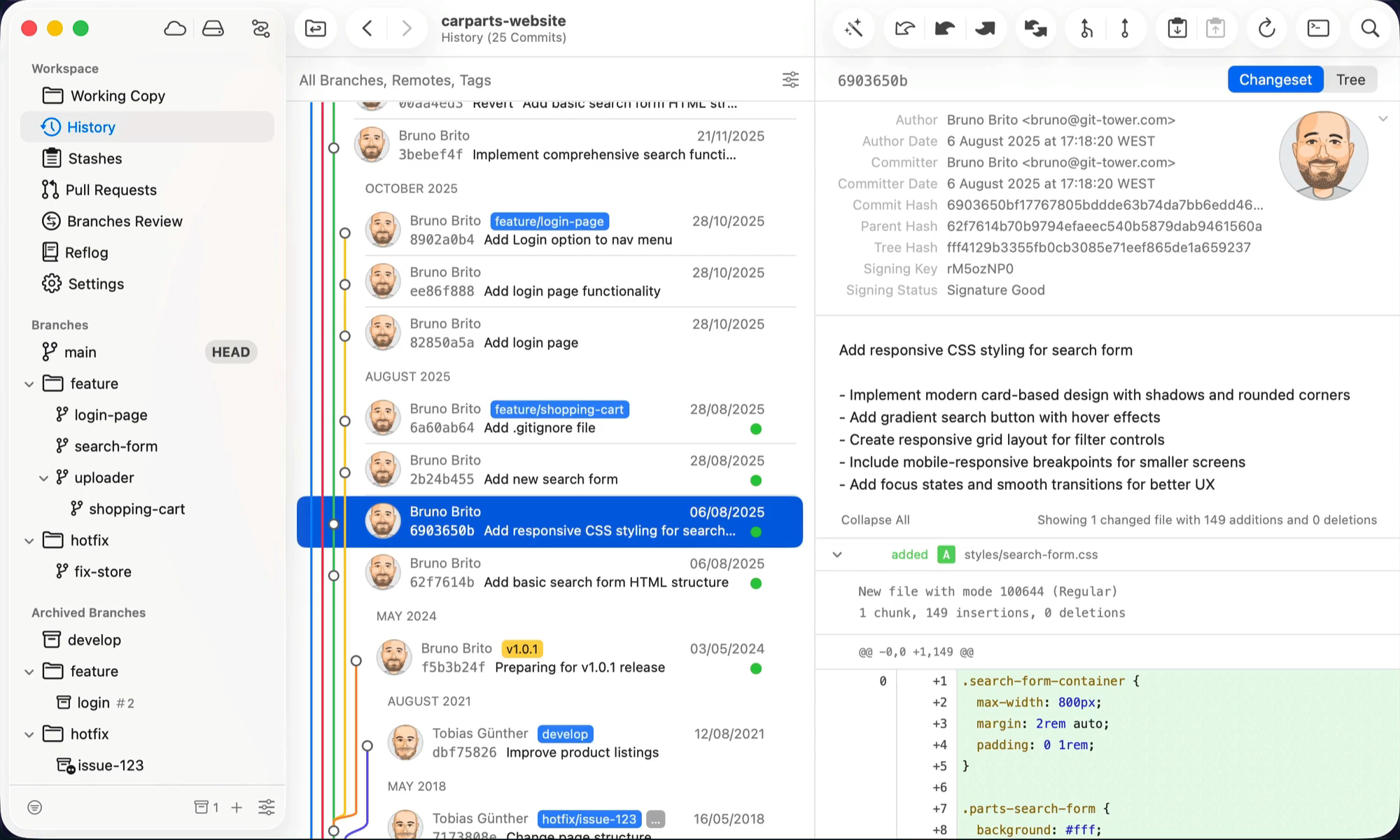Viewport: 1400px width, 840px height.
Task: Click the v1.0.1 tag label
Action: click(522, 649)
